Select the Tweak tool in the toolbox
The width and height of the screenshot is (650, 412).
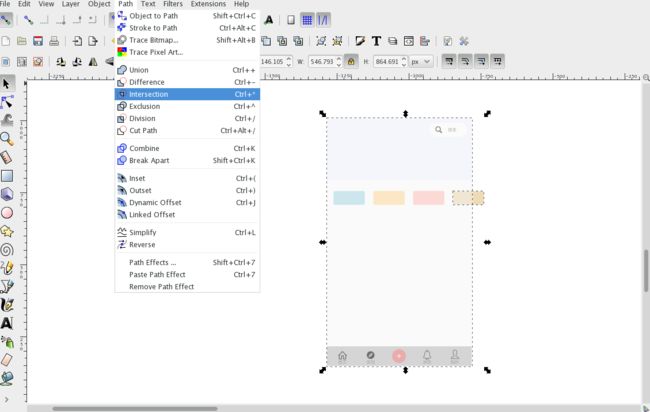[7, 120]
